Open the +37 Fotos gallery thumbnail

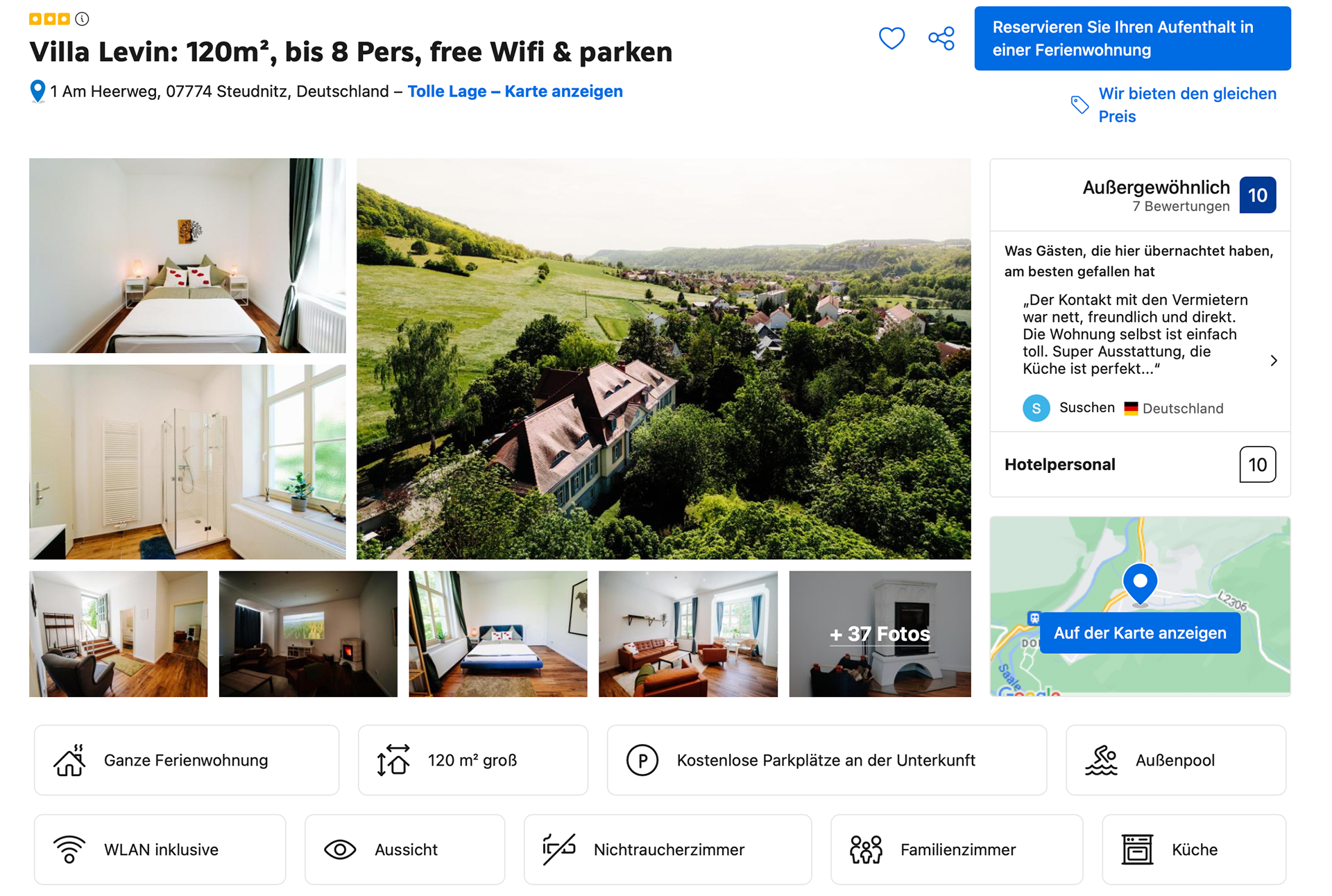pos(880,634)
